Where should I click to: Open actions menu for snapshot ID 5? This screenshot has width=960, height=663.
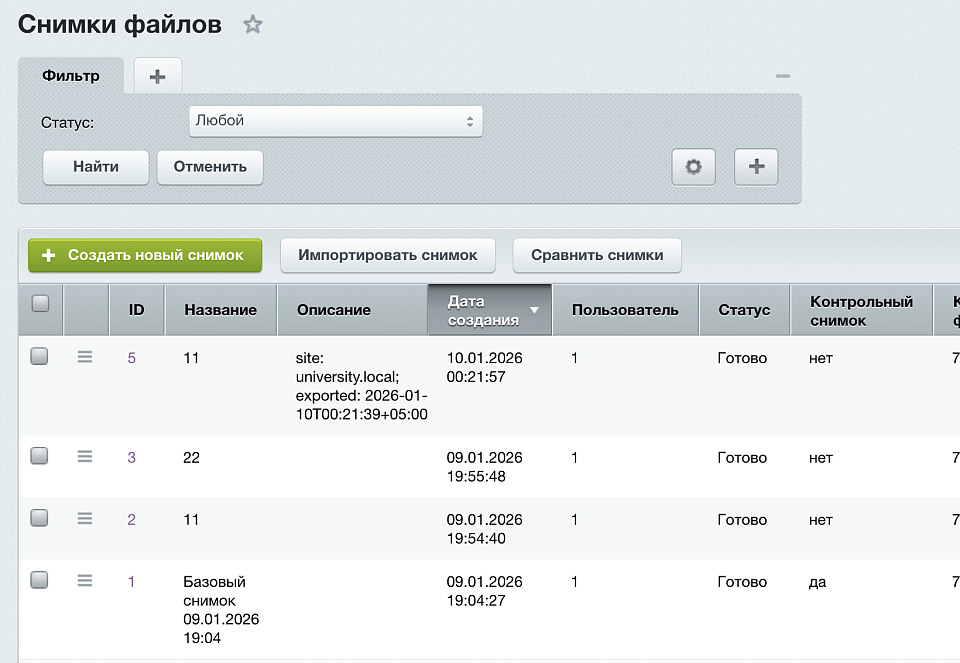pyautogui.click(x=84, y=356)
